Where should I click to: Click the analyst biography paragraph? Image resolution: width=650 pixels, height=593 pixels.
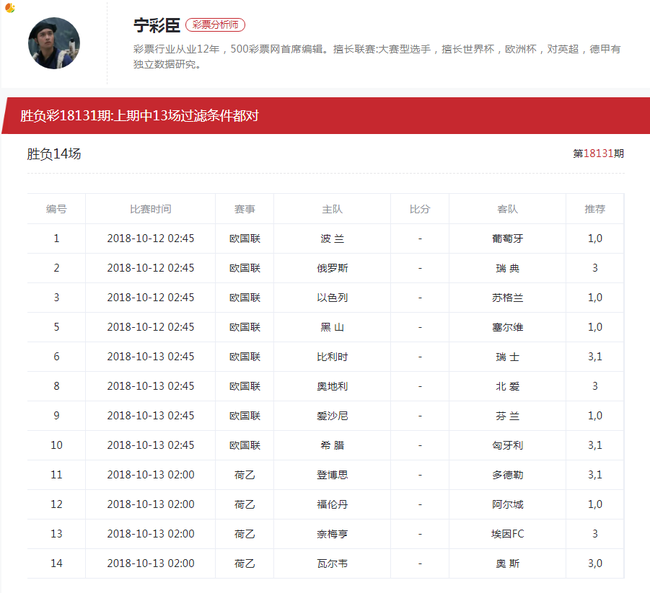coord(377,57)
